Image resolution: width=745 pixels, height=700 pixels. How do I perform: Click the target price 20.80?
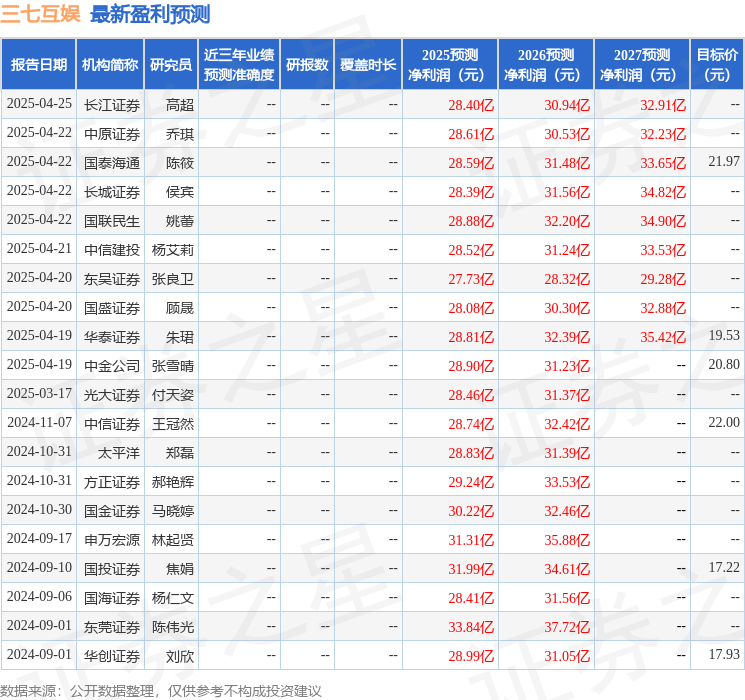pos(724,364)
